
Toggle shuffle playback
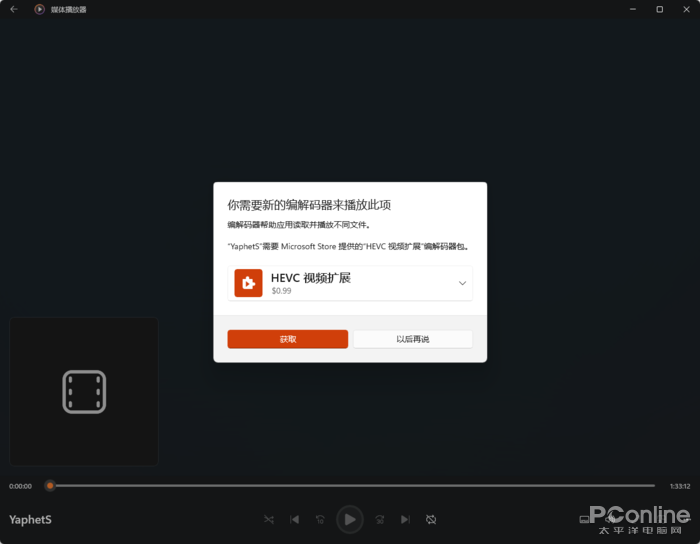click(x=269, y=519)
